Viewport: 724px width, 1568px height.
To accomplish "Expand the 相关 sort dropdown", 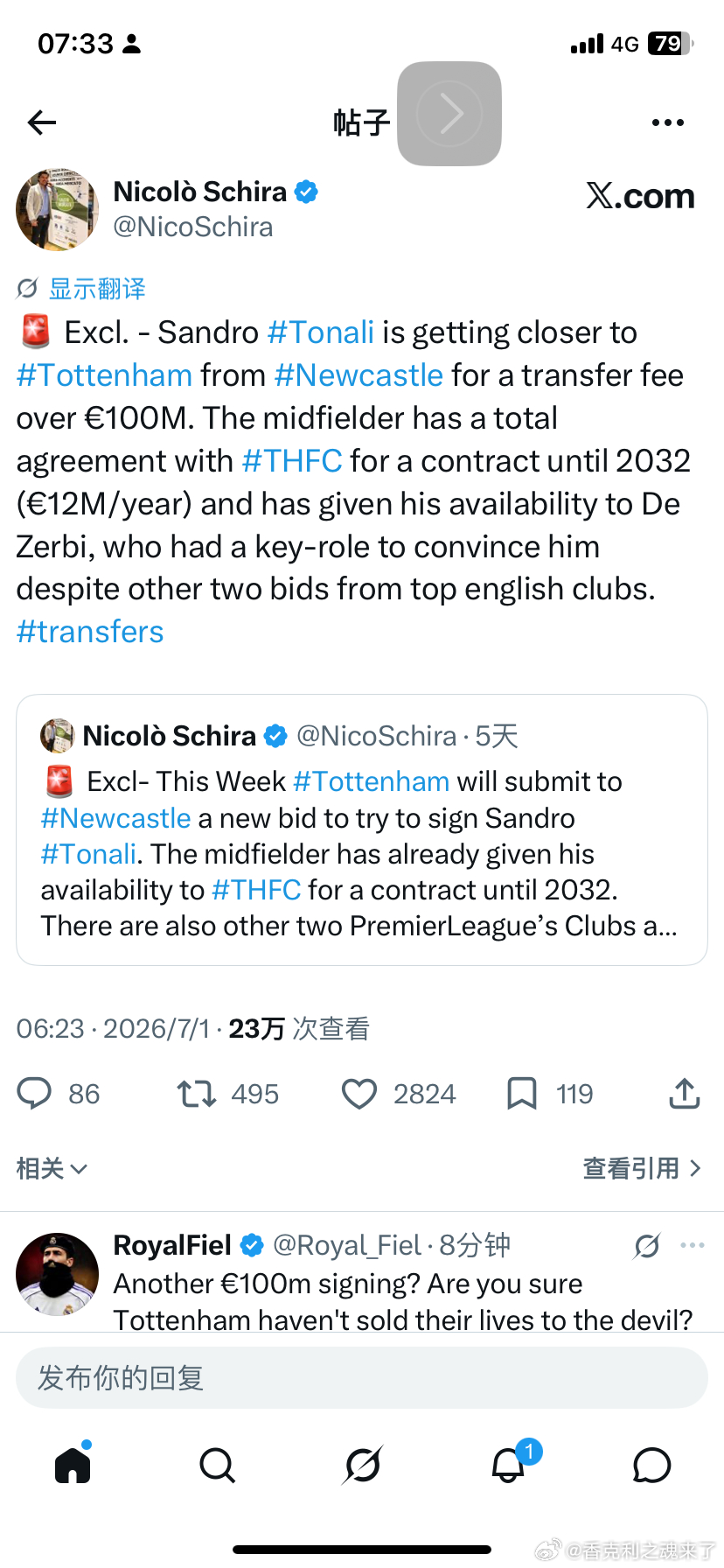I will click(52, 1168).
